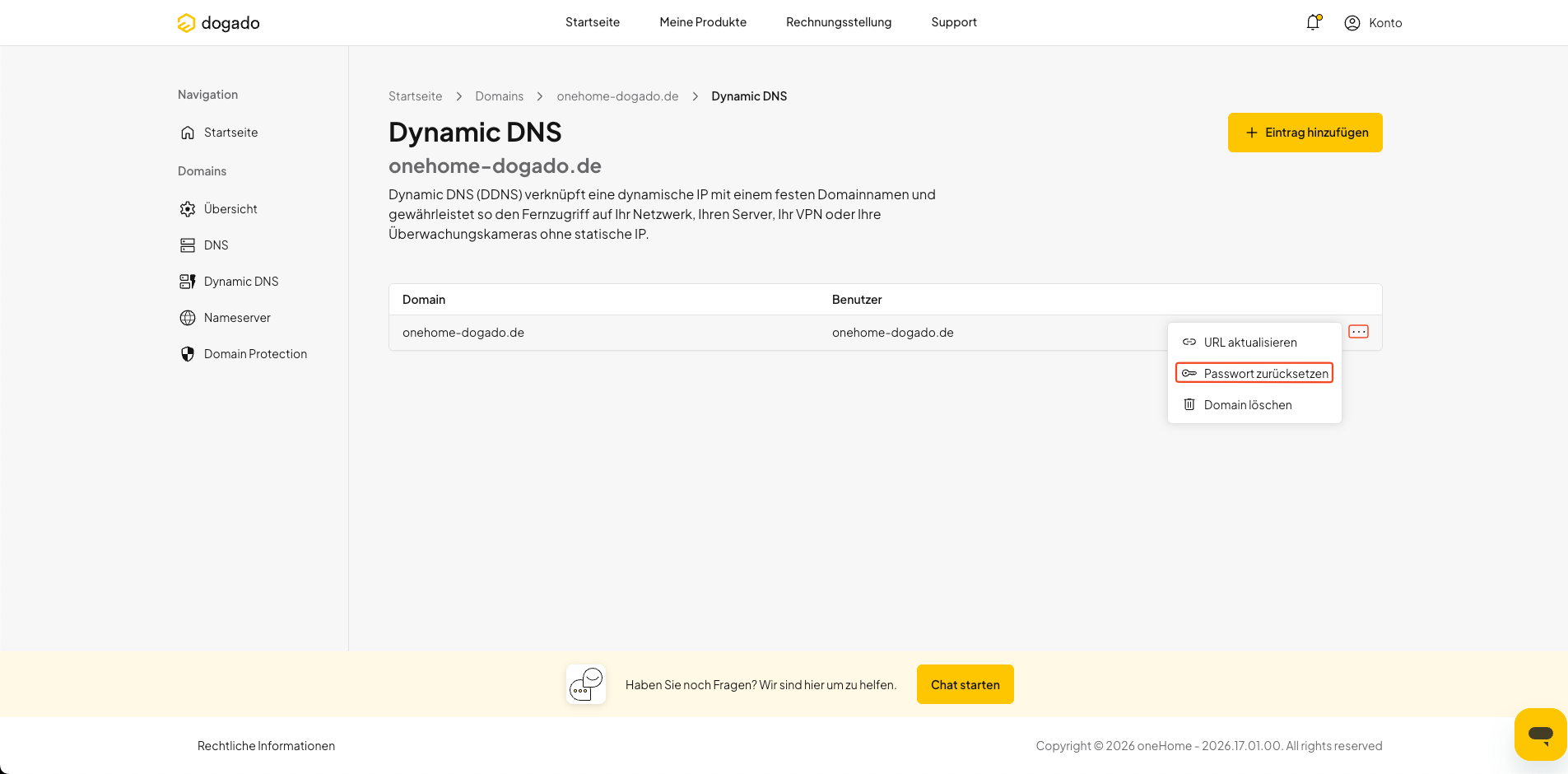Click the dogado logo
1568x774 pixels.
[x=218, y=23]
